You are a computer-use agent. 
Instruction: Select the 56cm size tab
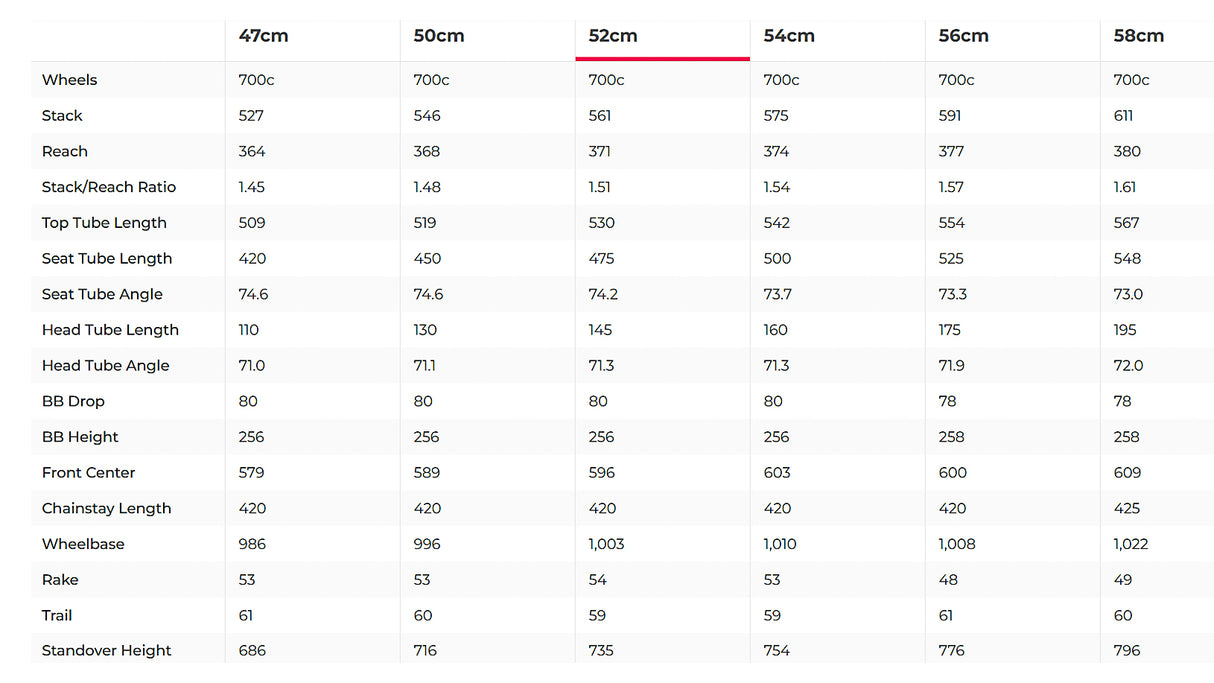(963, 36)
